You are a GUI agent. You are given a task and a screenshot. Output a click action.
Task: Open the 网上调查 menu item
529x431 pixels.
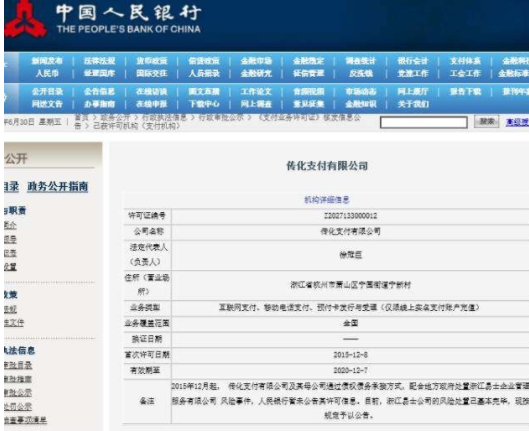tap(256, 104)
